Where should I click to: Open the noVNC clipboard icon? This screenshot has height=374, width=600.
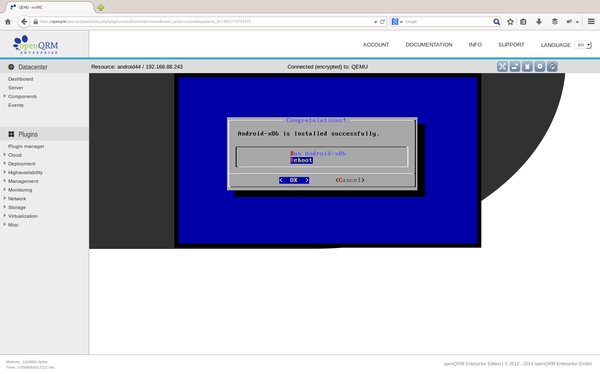pyautogui.click(x=527, y=67)
